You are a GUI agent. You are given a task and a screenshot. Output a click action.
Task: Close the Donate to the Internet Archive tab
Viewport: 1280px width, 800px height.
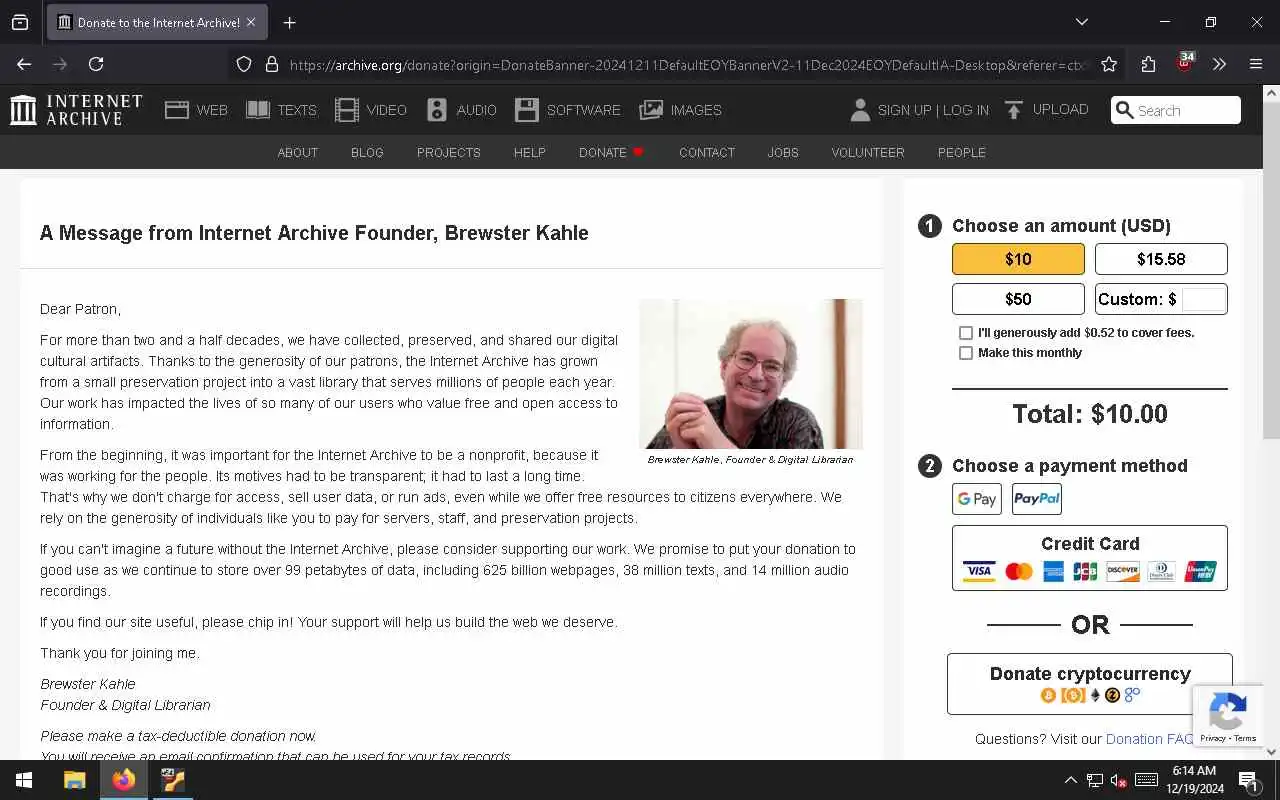click(251, 22)
